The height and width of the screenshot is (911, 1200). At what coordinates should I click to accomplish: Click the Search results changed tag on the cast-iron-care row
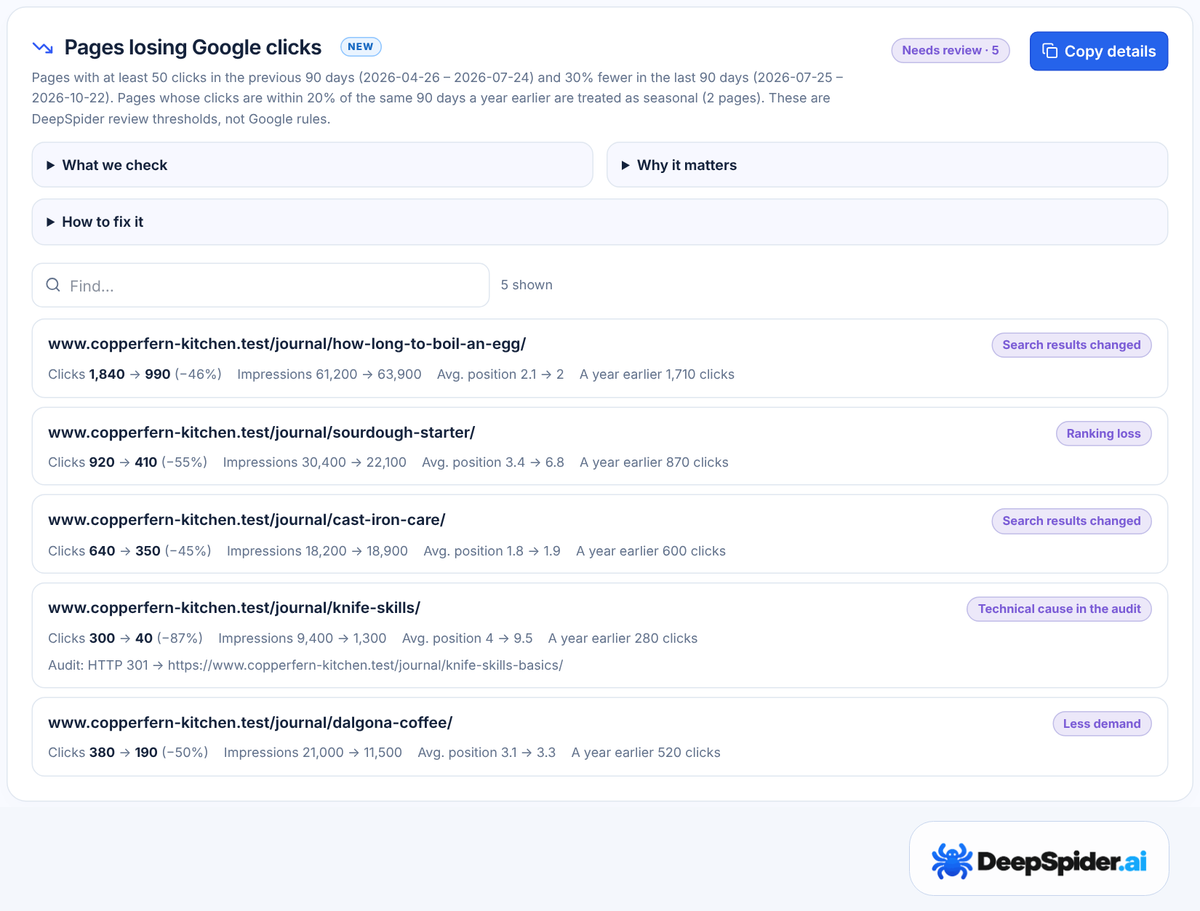[x=1071, y=521]
